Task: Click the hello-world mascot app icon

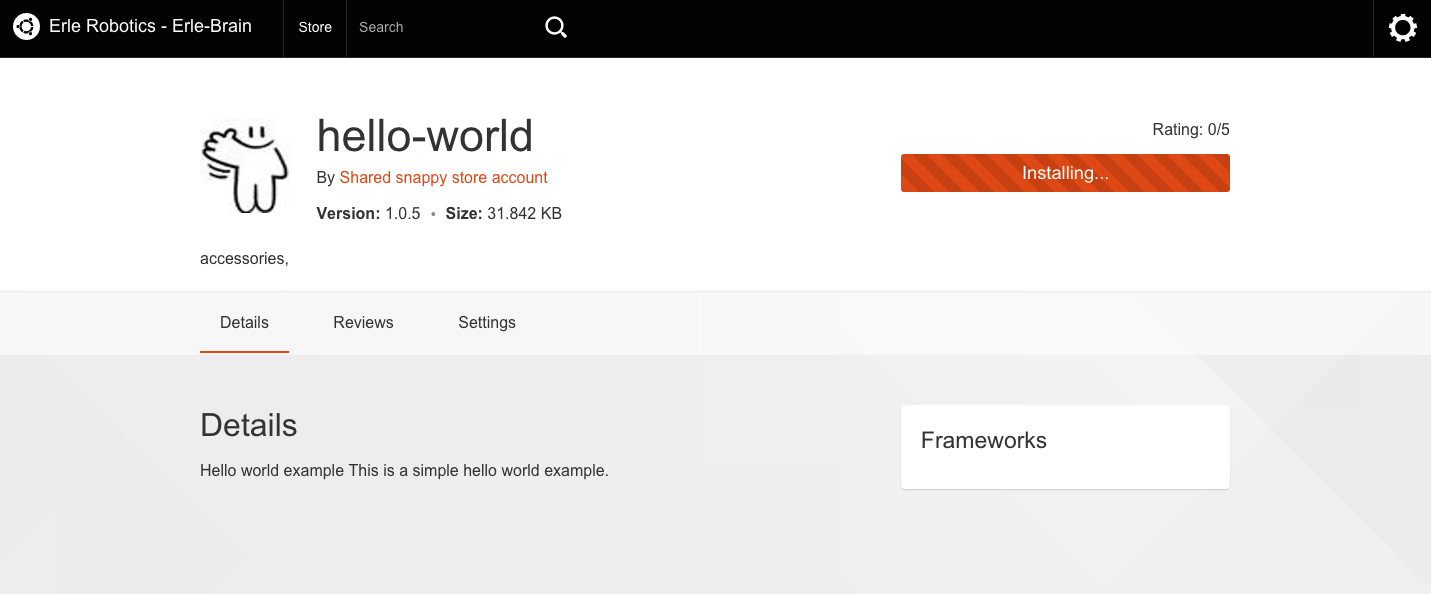Action: pyautogui.click(x=245, y=168)
